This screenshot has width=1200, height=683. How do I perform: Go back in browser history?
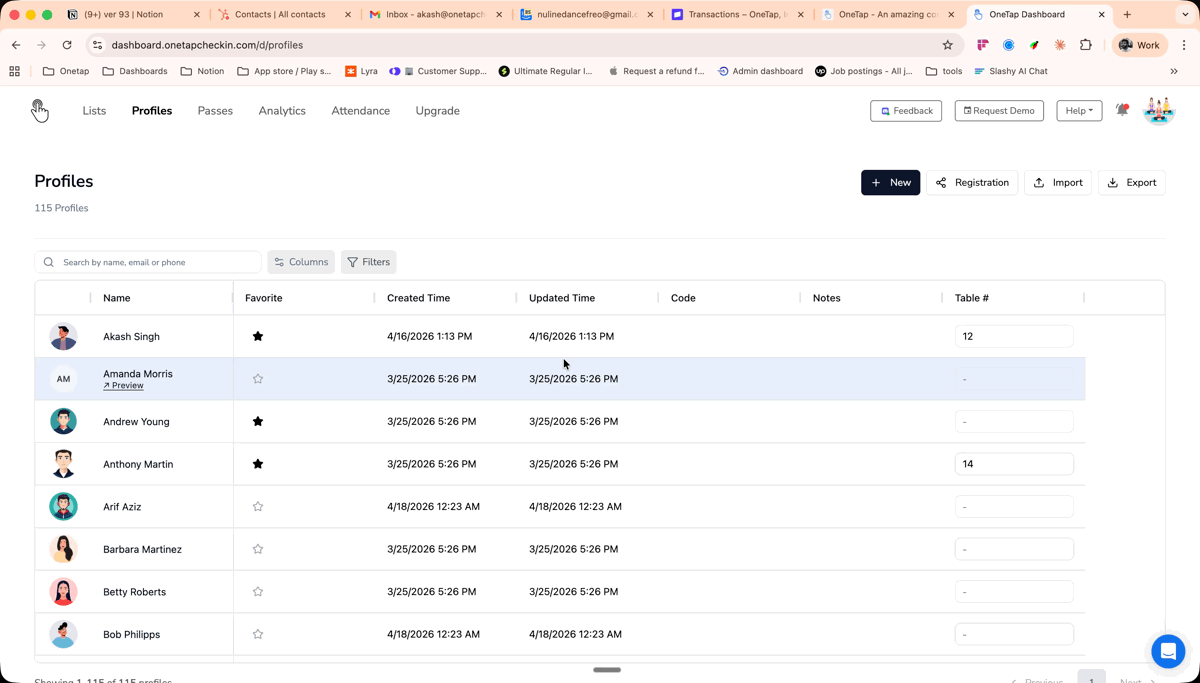coord(16,45)
